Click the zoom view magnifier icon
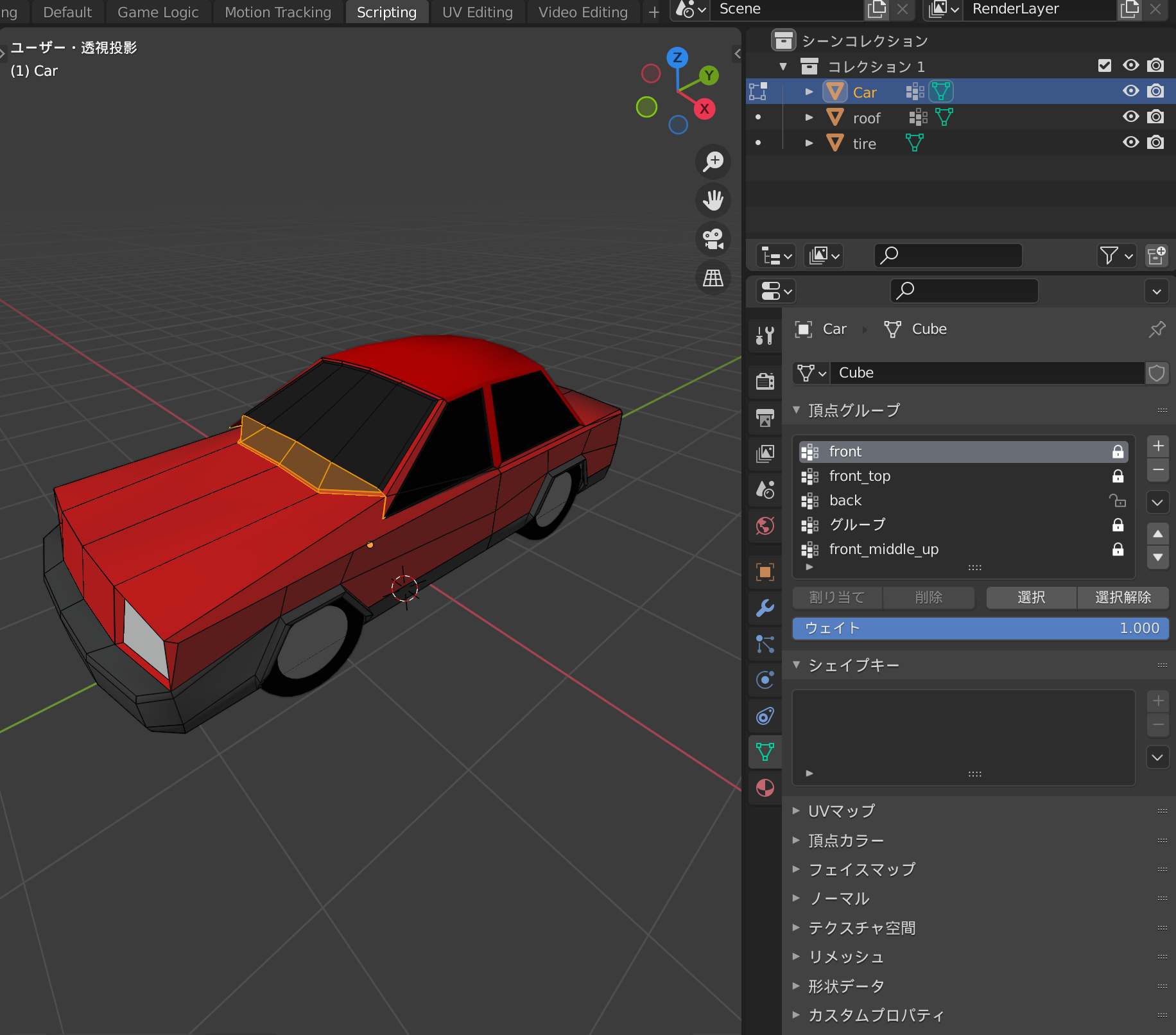 [x=713, y=161]
